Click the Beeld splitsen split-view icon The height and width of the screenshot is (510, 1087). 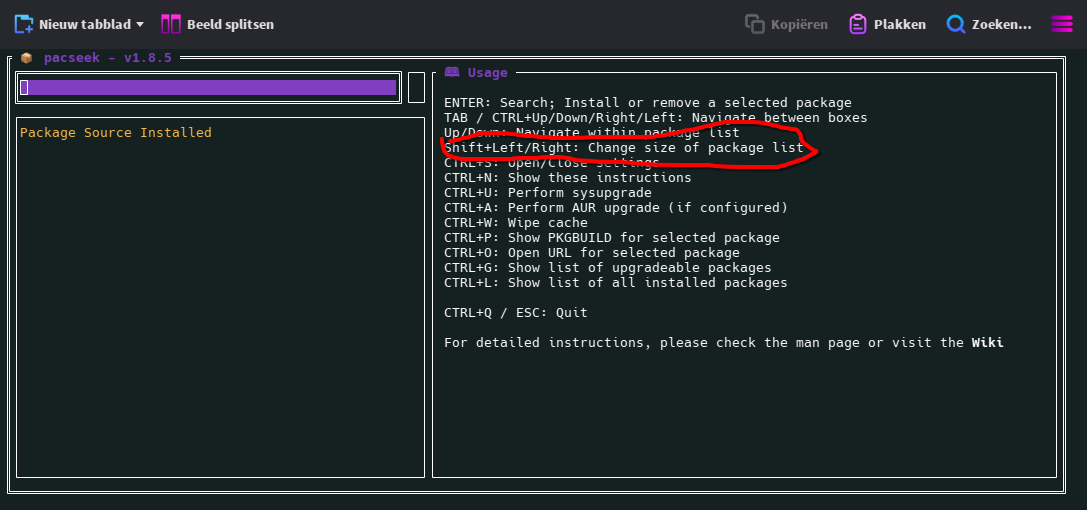tap(171, 24)
